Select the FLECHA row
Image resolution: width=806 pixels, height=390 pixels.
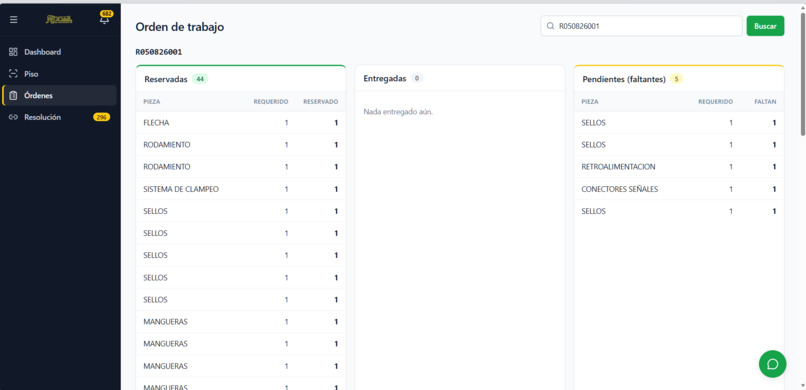pyautogui.click(x=241, y=123)
